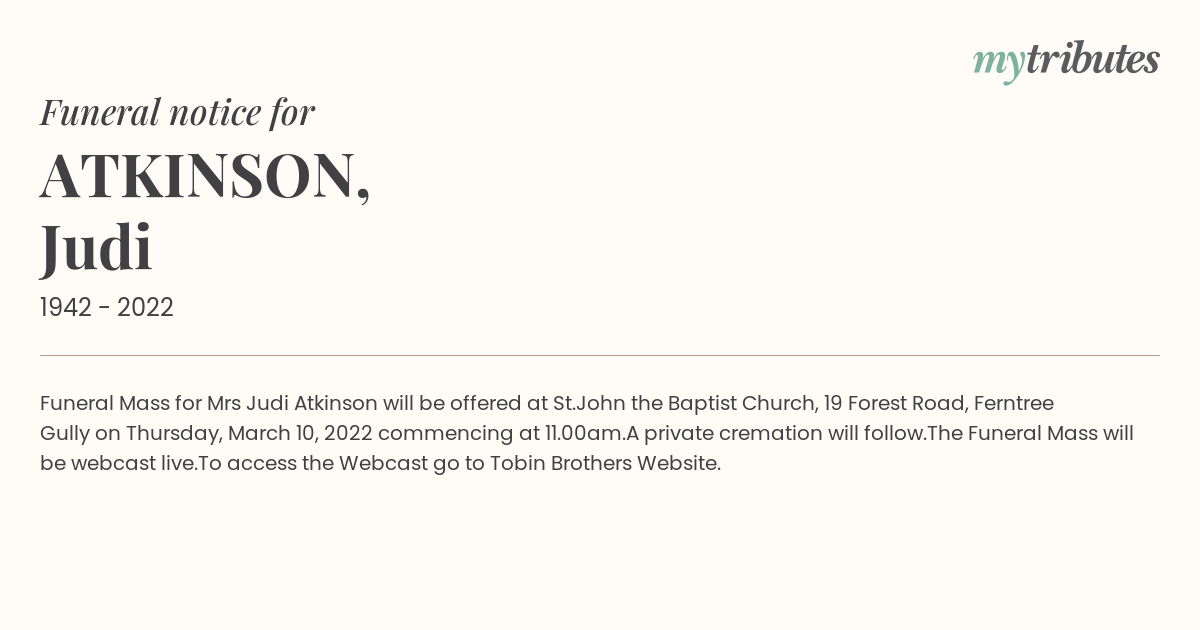Image resolution: width=1200 pixels, height=630 pixels.
Task: Click the 'Funeral notice for' heading
Action: pos(177,112)
